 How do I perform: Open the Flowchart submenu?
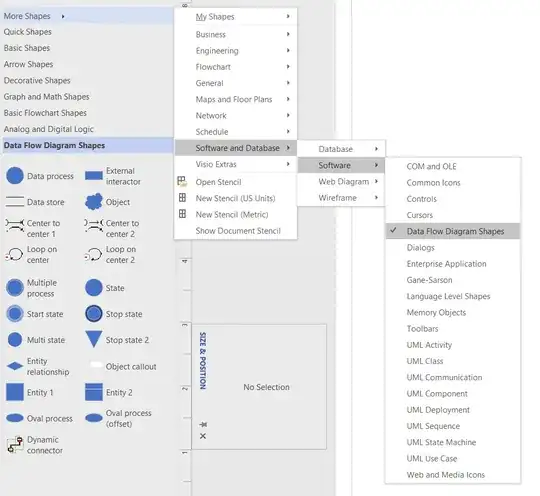click(x=236, y=67)
